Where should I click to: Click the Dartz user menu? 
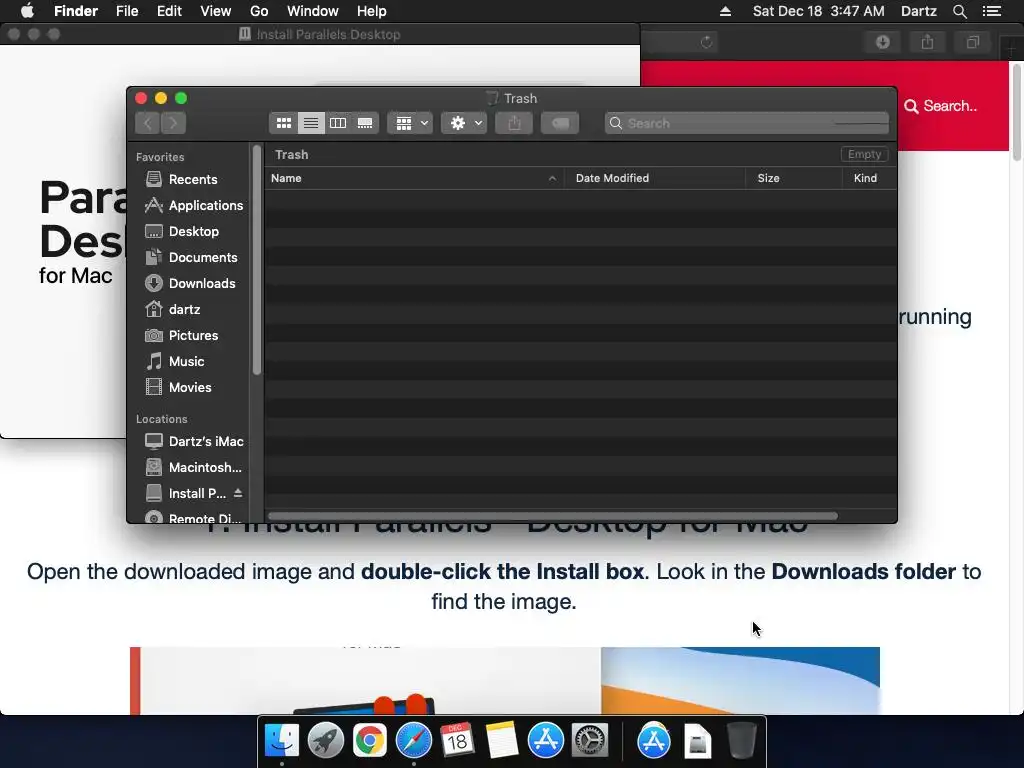click(918, 11)
